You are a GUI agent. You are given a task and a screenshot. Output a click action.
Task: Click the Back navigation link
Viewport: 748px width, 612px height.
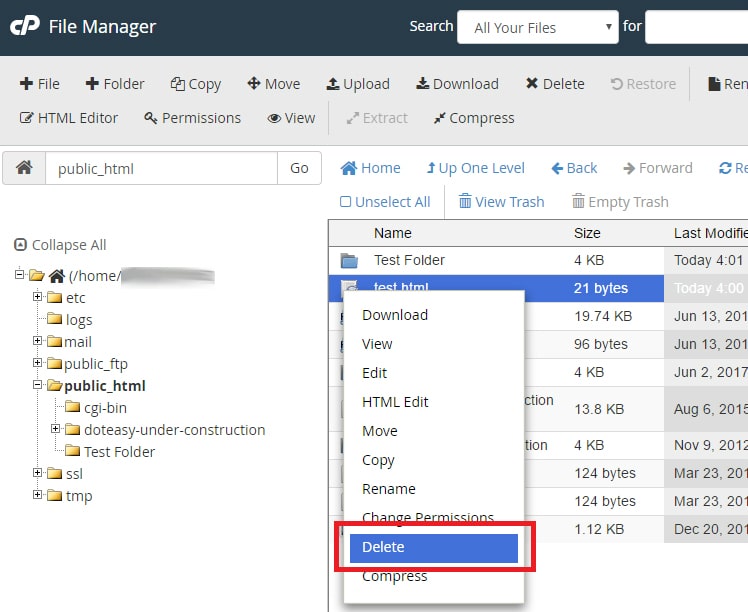(574, 168)
